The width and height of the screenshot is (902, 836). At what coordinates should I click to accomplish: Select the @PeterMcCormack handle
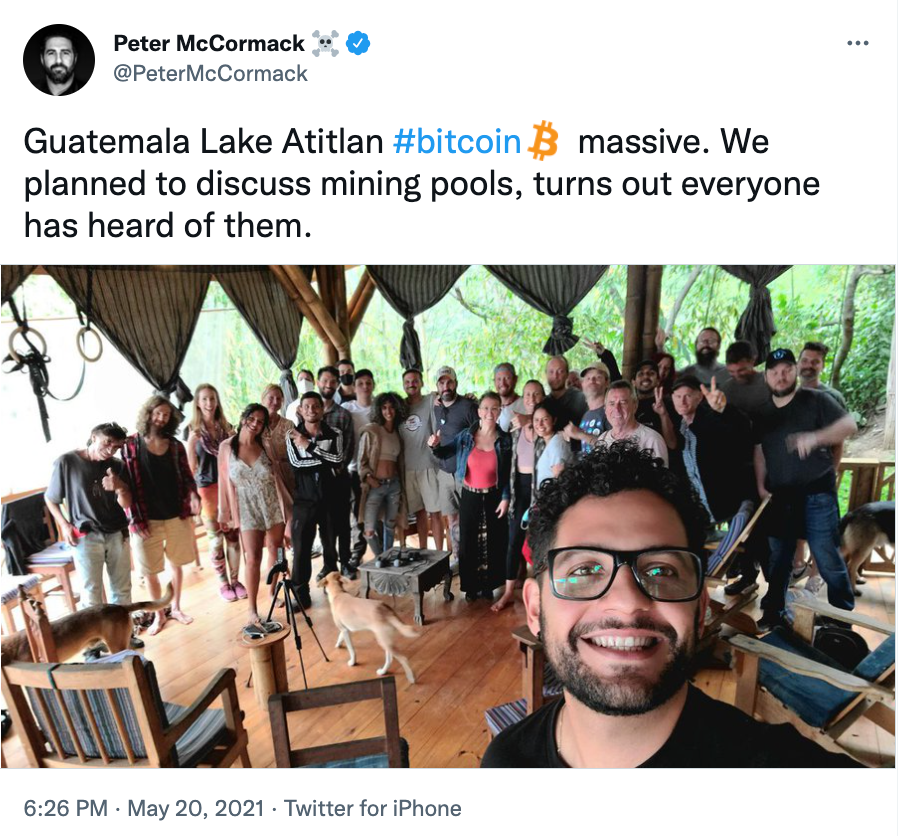pyautogui.click(x=211, y=73)
